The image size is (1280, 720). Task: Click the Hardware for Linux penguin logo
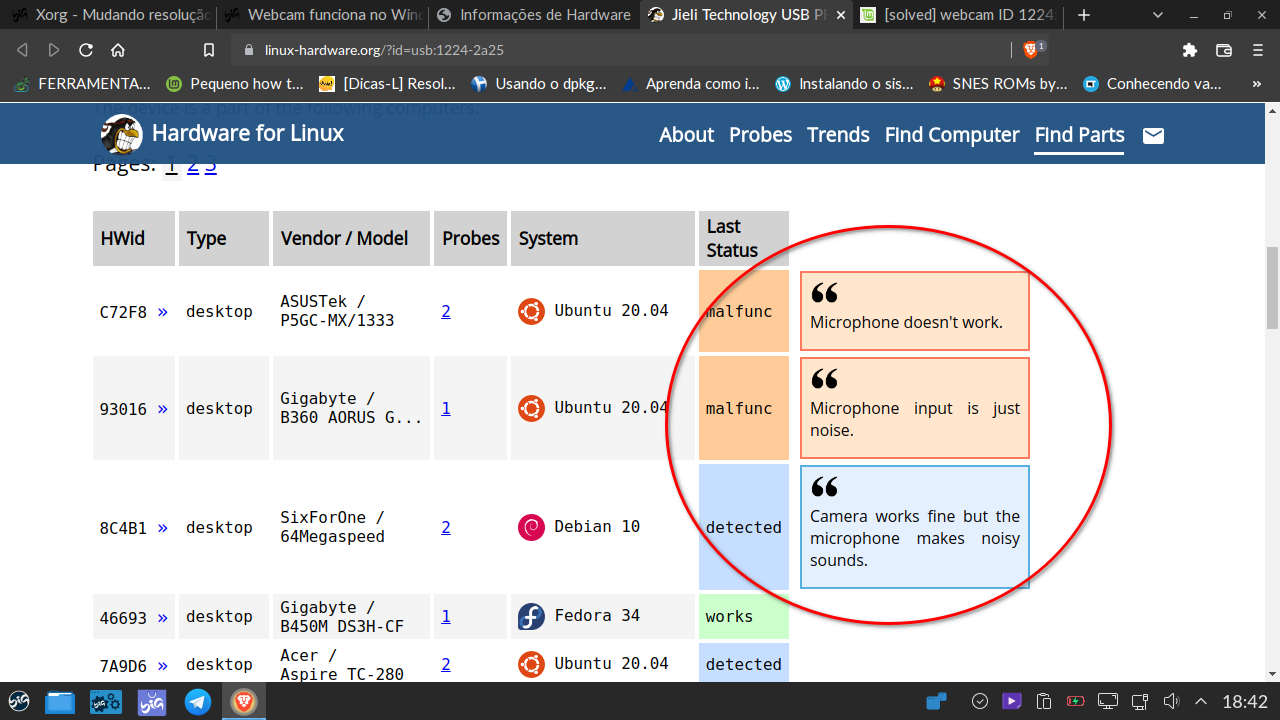[x=121, y=134]
